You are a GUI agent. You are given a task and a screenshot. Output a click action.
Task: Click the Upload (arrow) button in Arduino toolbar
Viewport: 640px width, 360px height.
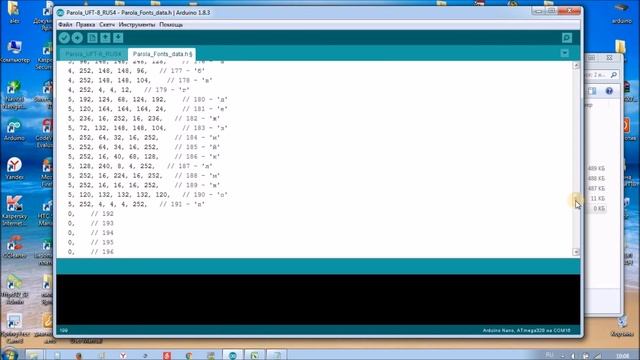tap(77, 38)
